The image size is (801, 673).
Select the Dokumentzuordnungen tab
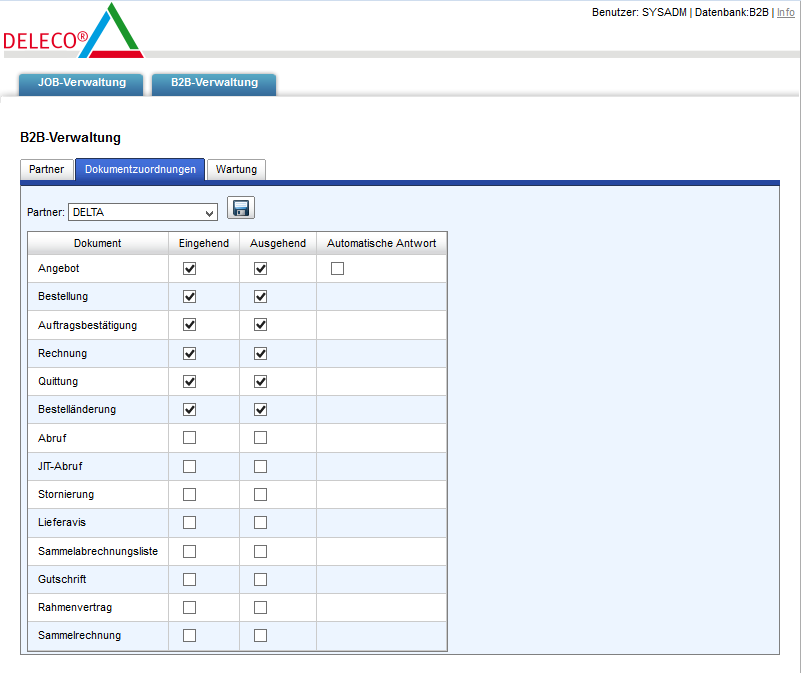140,170
